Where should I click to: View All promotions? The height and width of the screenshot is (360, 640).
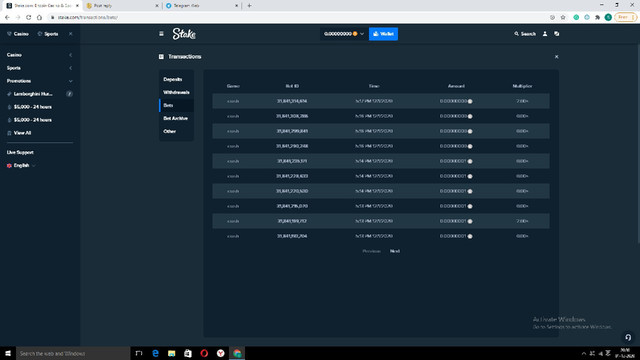click(x=22, y=133)
